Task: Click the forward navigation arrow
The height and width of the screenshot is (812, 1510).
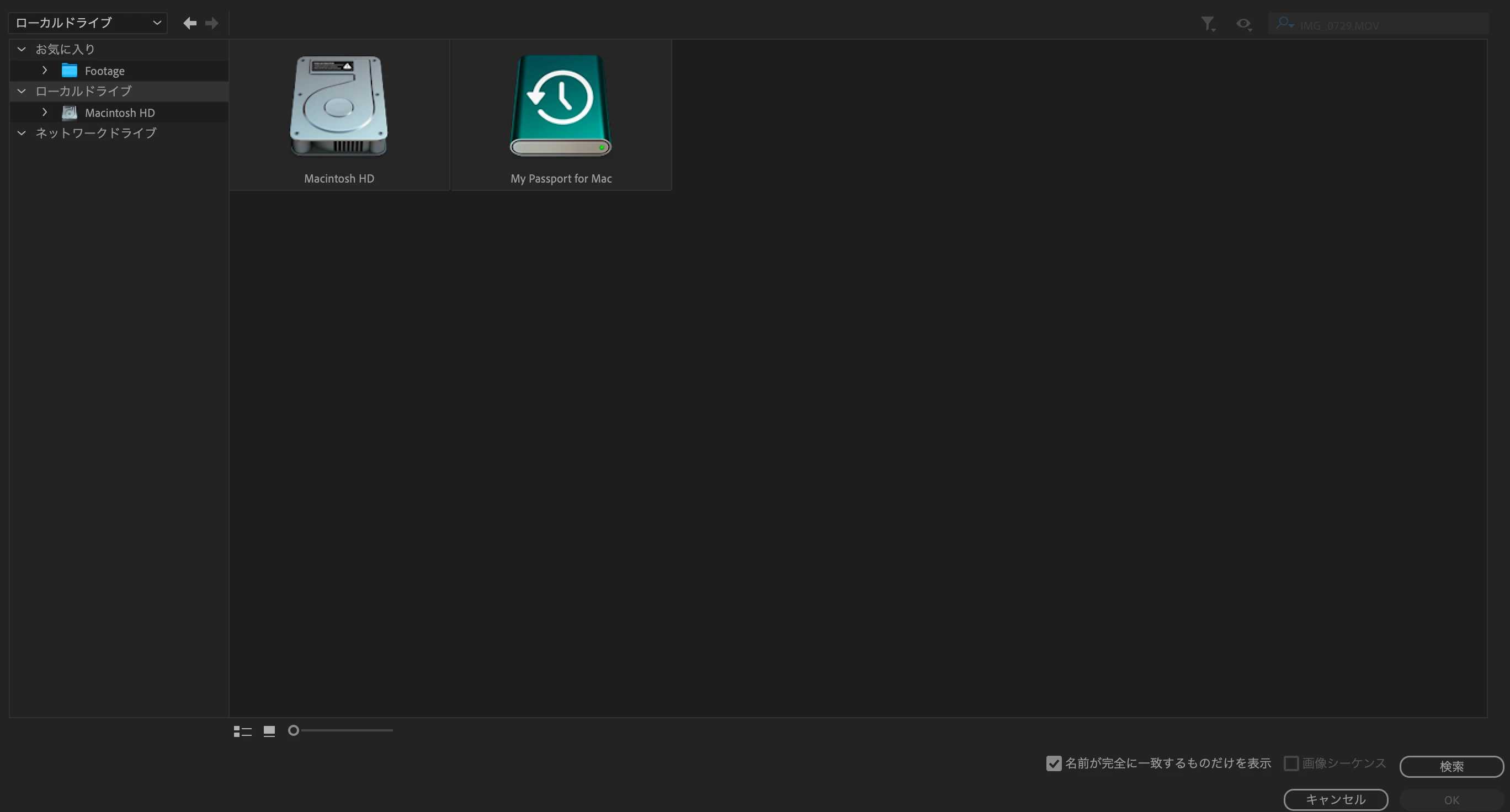Action: 211,23
